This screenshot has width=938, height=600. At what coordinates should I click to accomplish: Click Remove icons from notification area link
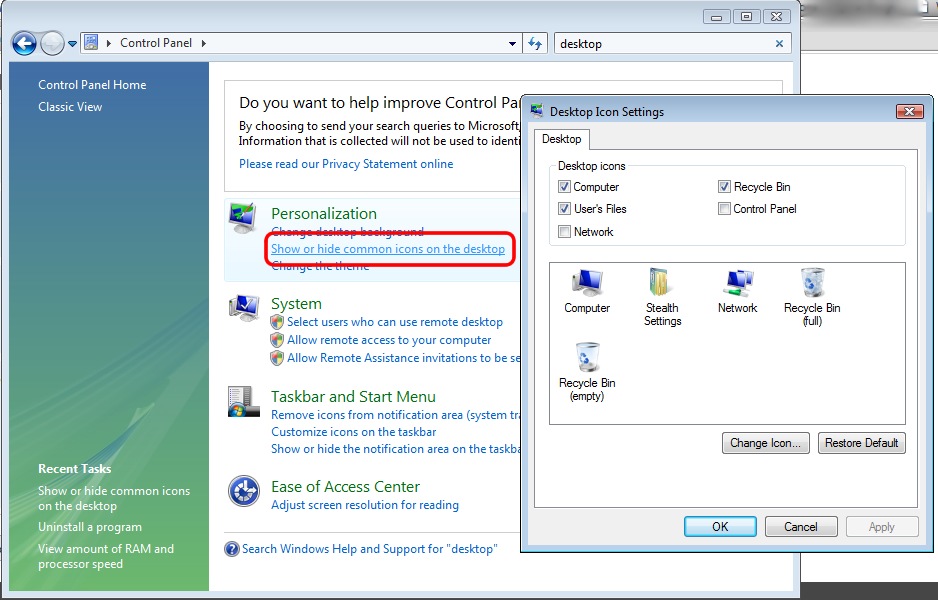point(395,415)
